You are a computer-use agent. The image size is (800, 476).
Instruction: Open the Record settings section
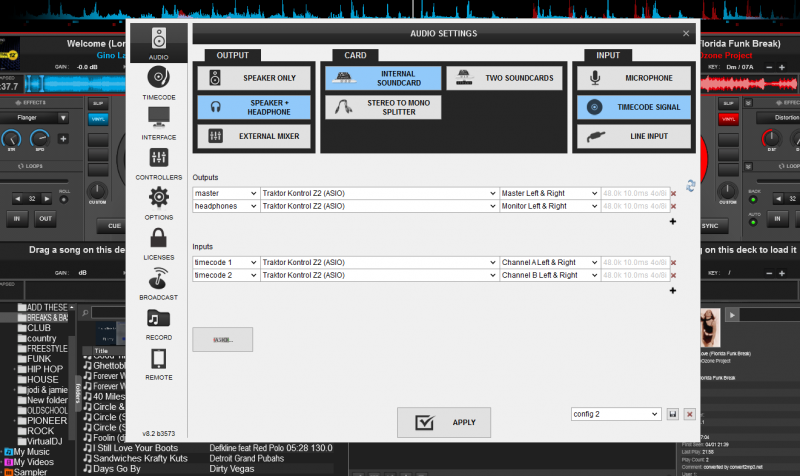point(159,323)
